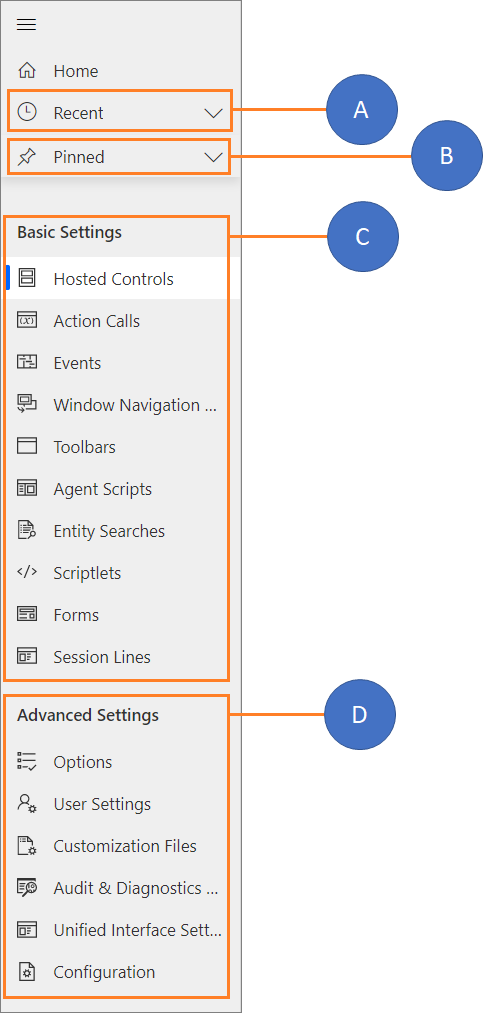The image size is (488, 1013).
Task: Click the Configuration gear page icon
Action: 27,972
